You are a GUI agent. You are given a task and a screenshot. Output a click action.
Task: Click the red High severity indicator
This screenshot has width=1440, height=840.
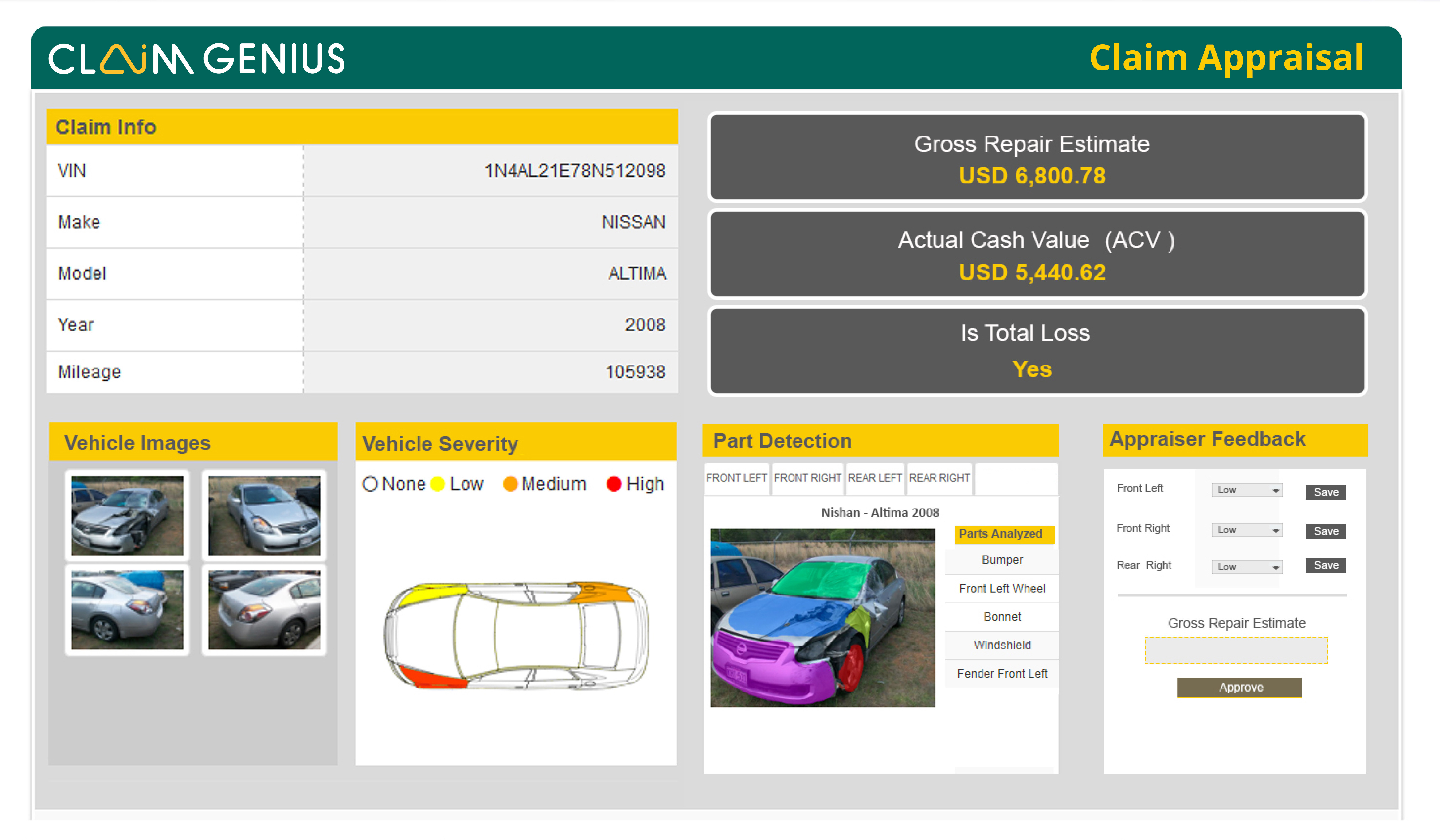[614, 484]
